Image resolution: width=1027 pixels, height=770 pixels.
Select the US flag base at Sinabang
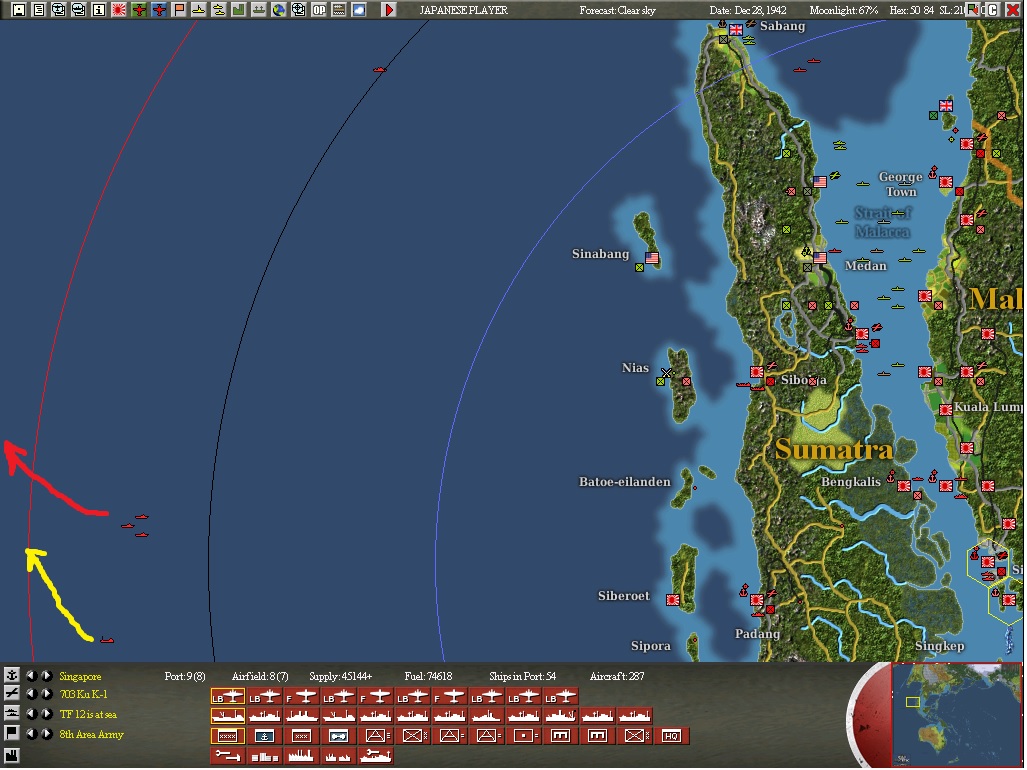[652, 257]
